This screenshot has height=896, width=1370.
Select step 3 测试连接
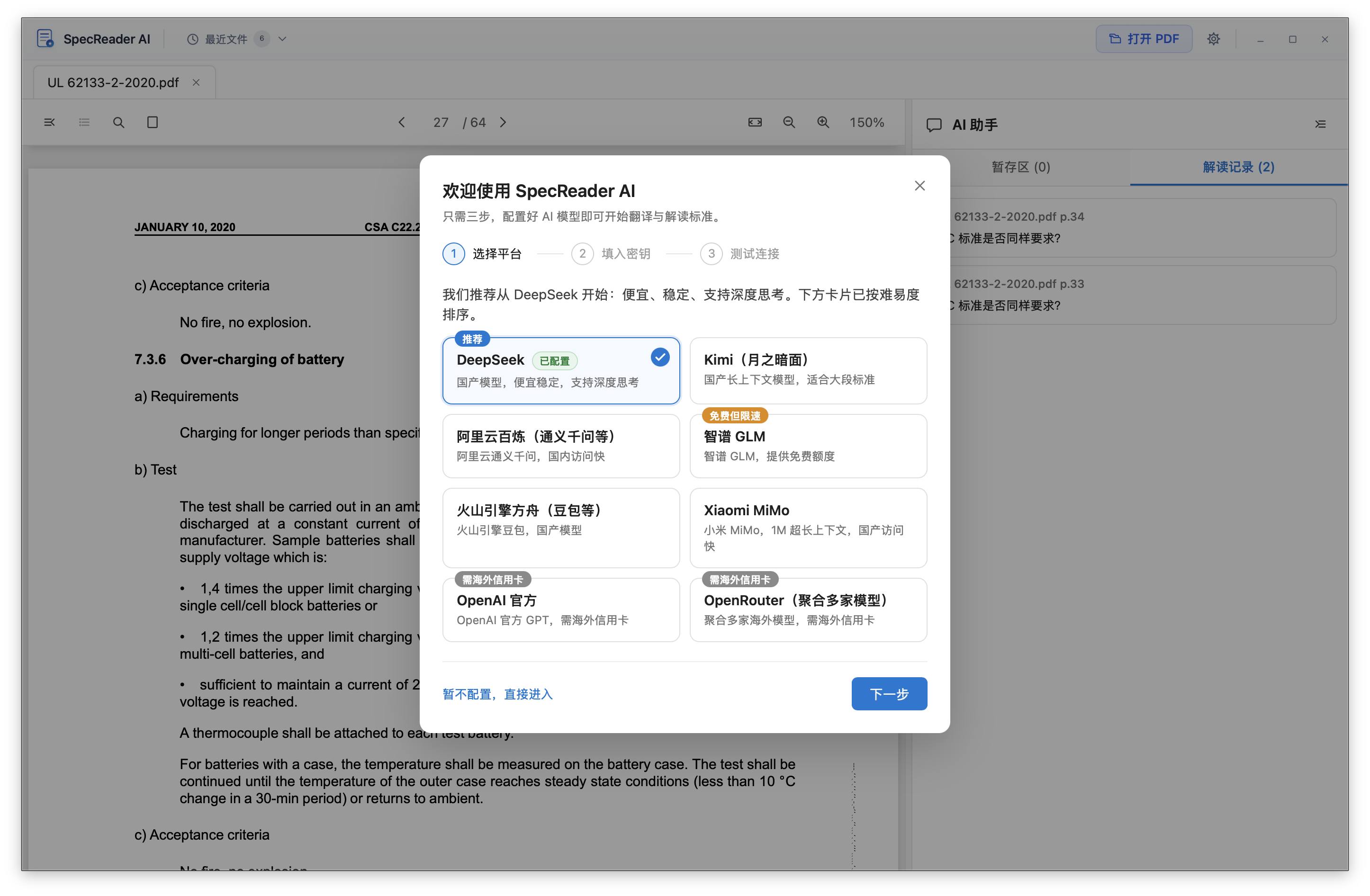pyautogui.click(x=739, y=254)
